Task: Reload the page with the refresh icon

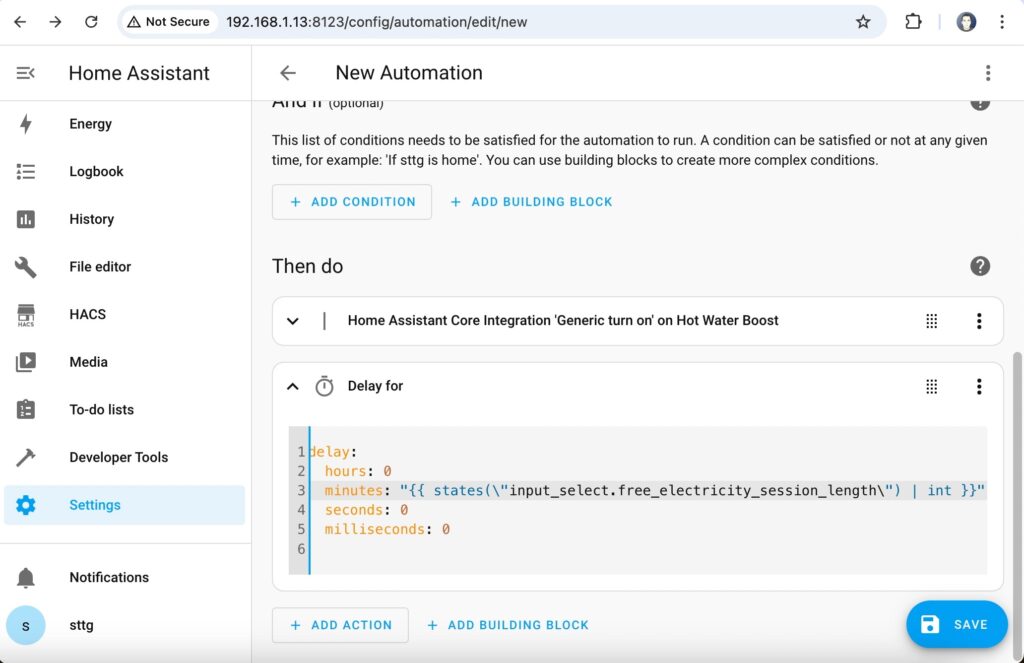Action: coord(91,22)
